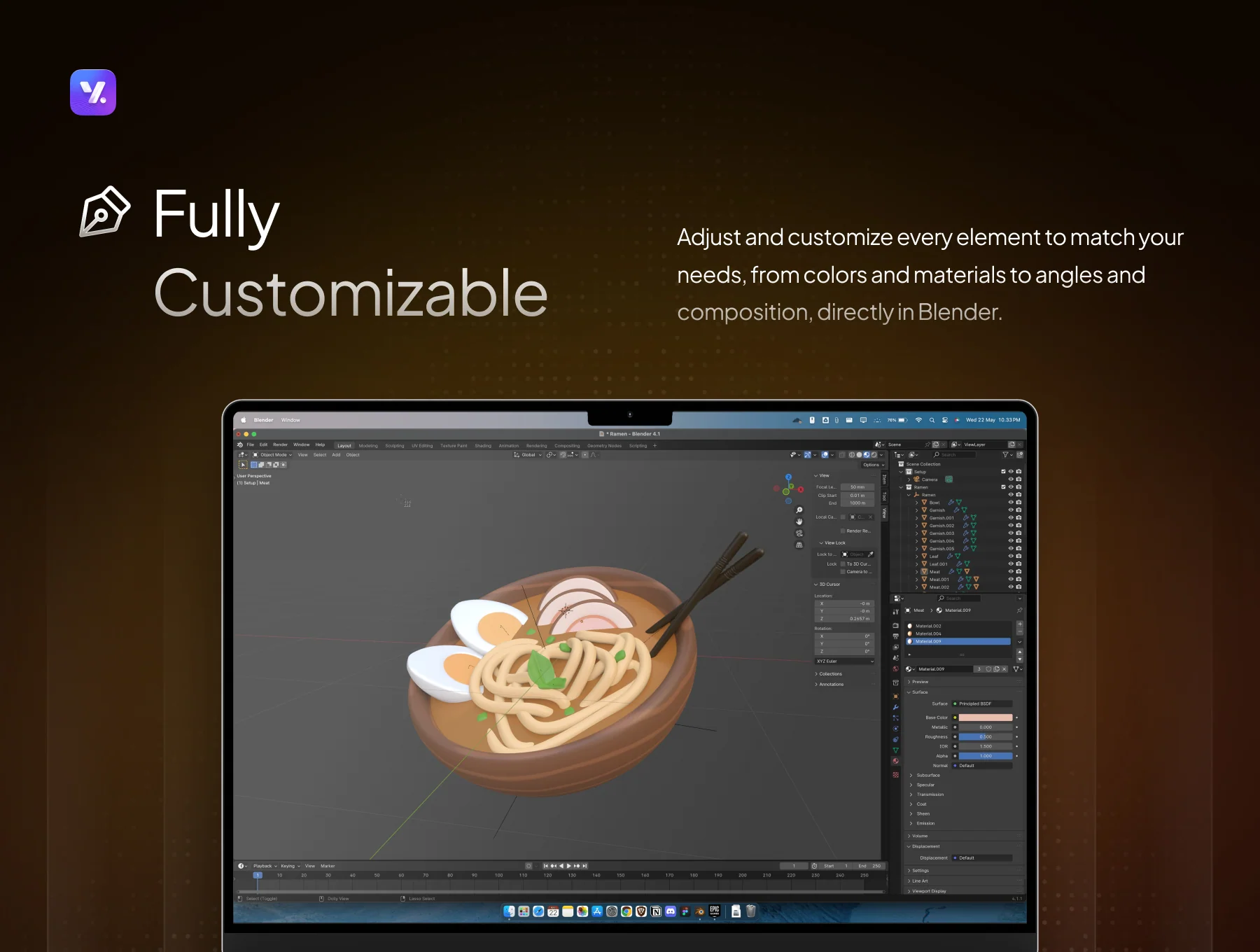Open Notion from the Dock
Screen dimensions: 1260x952
[656, 911]
